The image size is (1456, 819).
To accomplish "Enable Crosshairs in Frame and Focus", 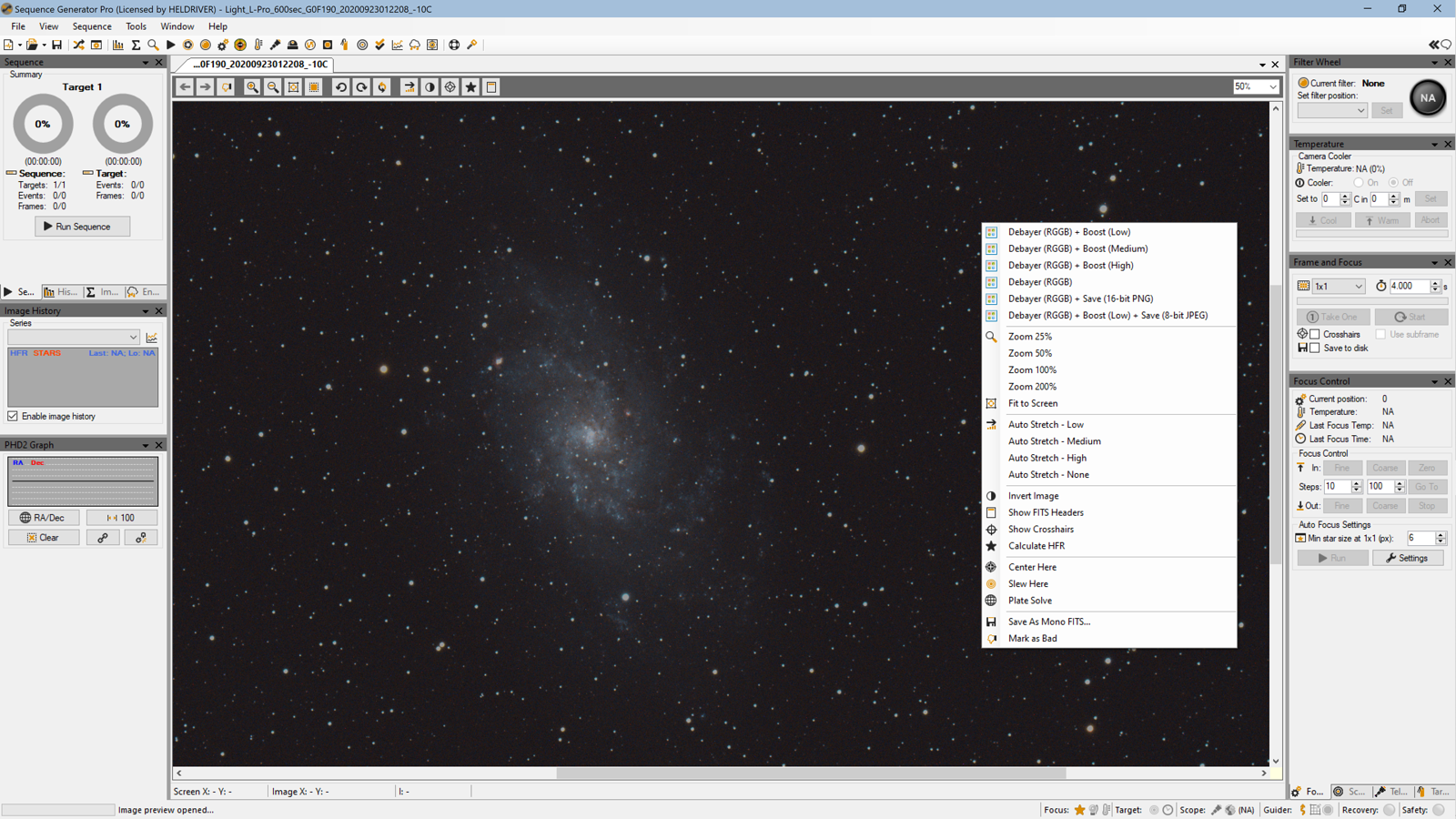I will (1314, 334).
